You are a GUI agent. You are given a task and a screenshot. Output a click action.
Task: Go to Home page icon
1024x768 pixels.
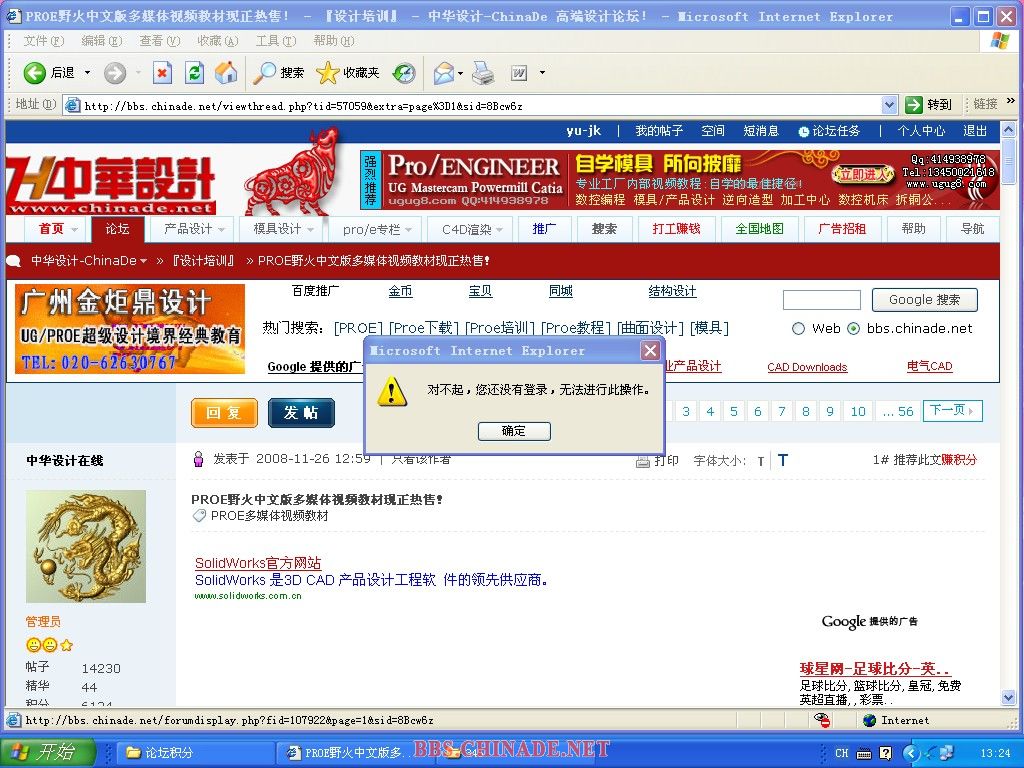pyautogui.click(x=226, y=72)
